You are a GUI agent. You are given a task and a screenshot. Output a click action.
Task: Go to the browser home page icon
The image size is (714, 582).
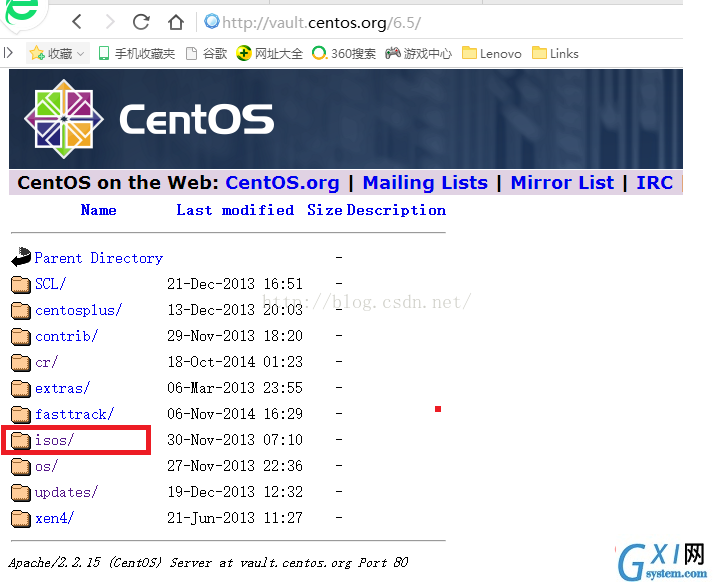tap(176, 21)
